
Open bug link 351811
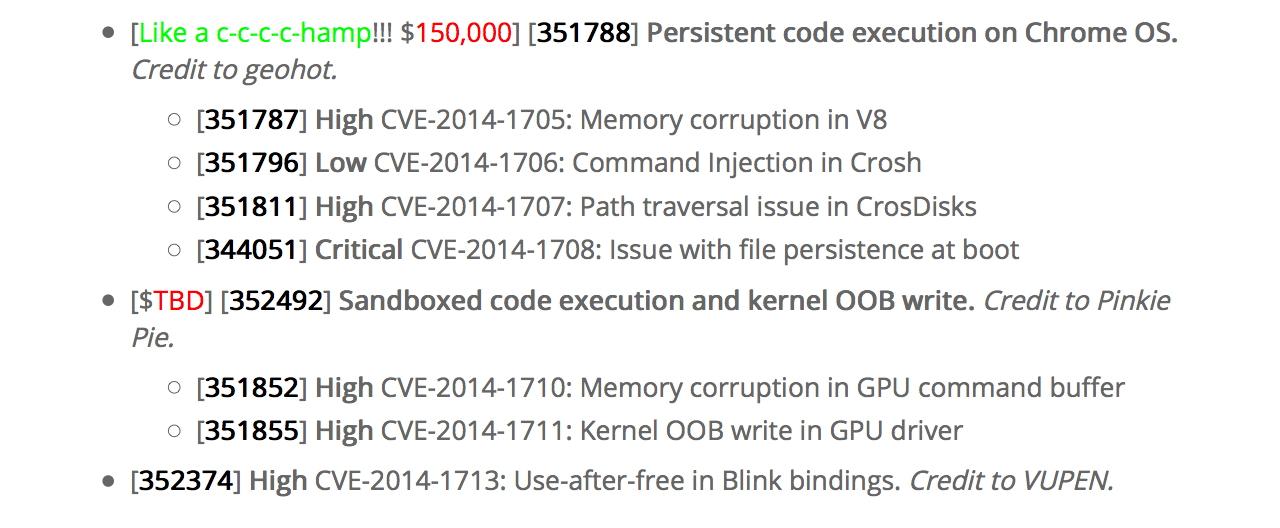click(x=252, y=207)
